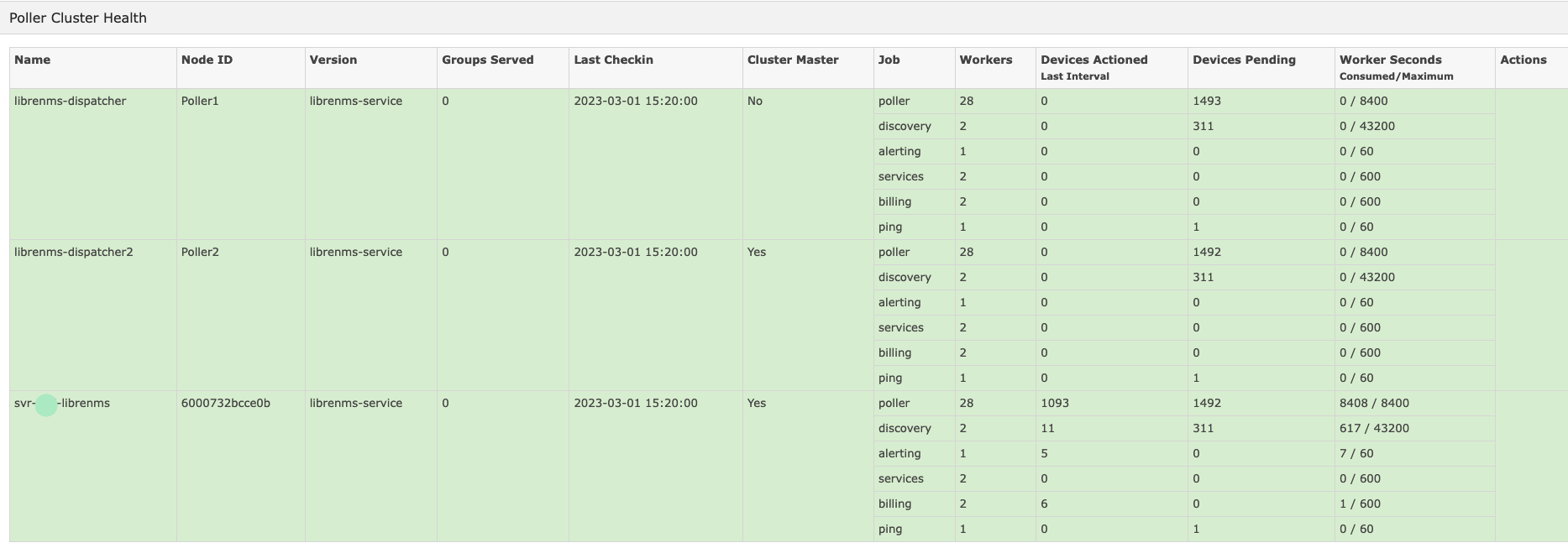Select Groups Served 0 in 6000732bcce0b row

[x=446, y=403]
